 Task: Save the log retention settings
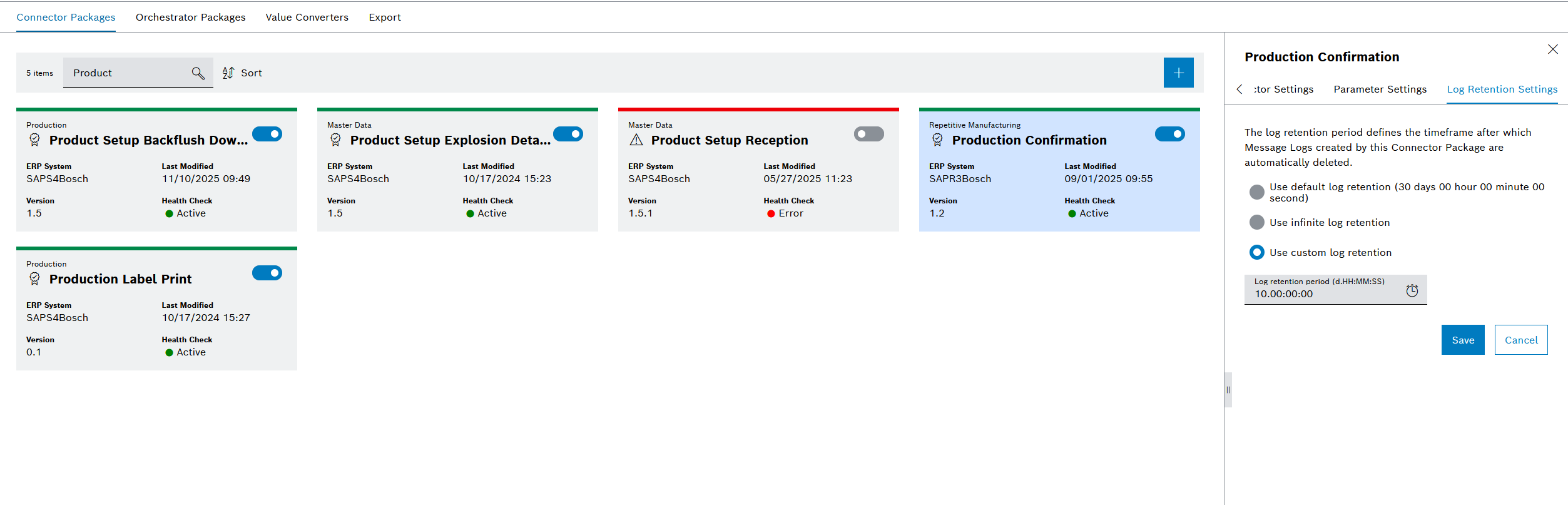coord(1462,340)
